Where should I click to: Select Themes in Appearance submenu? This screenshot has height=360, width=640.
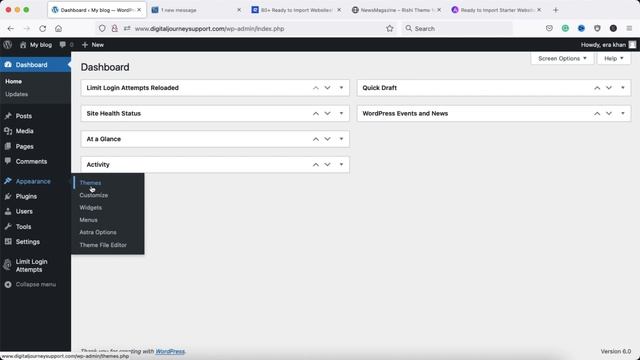point(90,183)
